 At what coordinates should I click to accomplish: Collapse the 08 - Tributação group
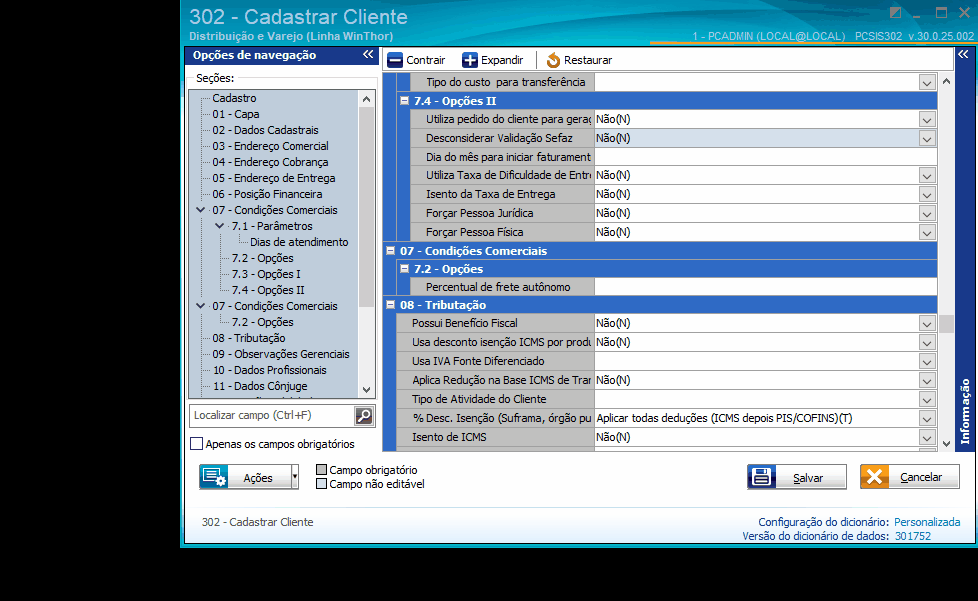390,305
